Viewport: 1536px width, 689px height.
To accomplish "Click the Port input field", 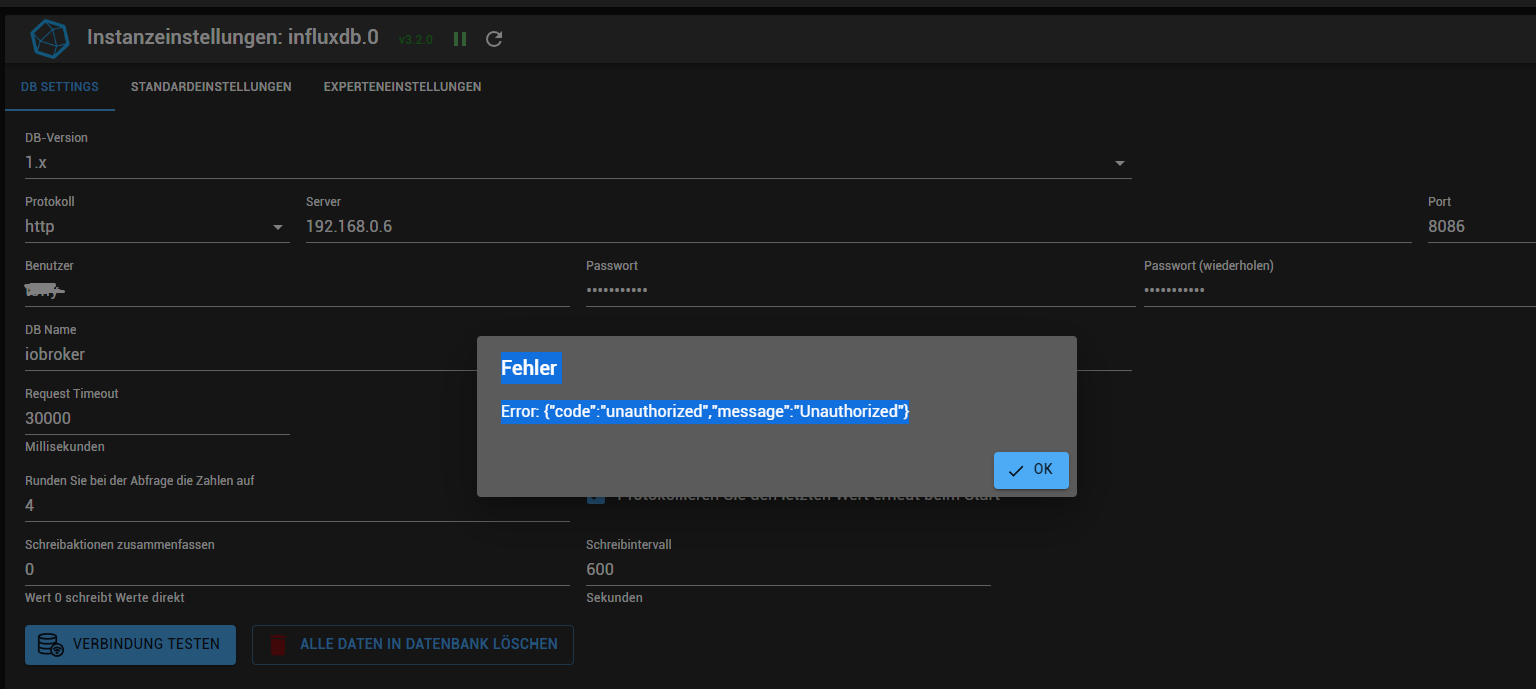I will [x=1480, y=227].
